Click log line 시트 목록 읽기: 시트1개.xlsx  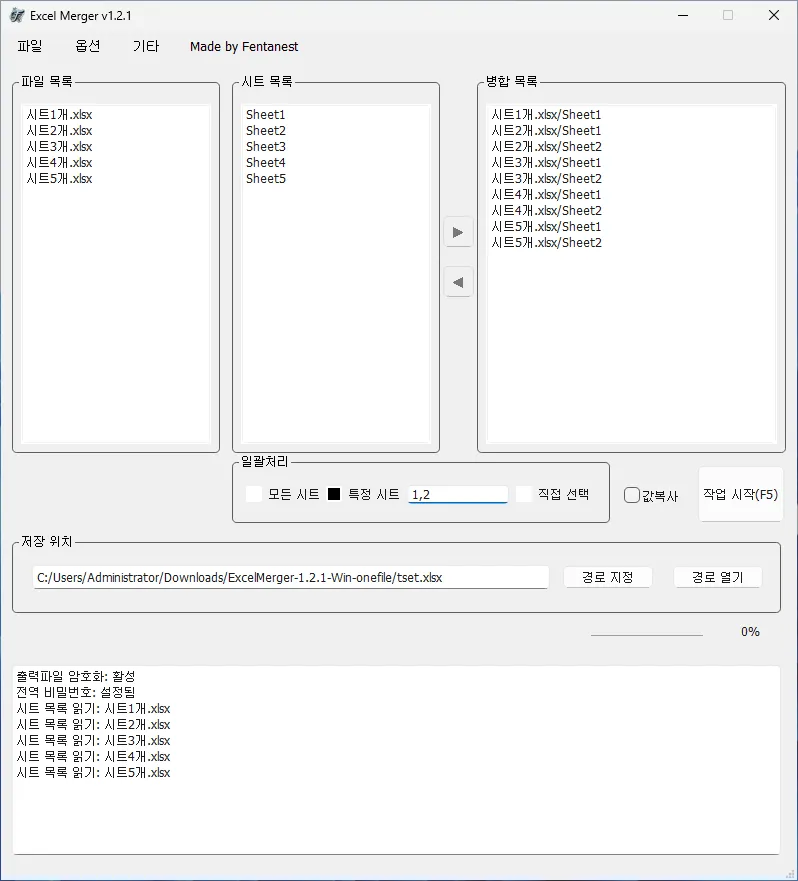click(93, 709)
